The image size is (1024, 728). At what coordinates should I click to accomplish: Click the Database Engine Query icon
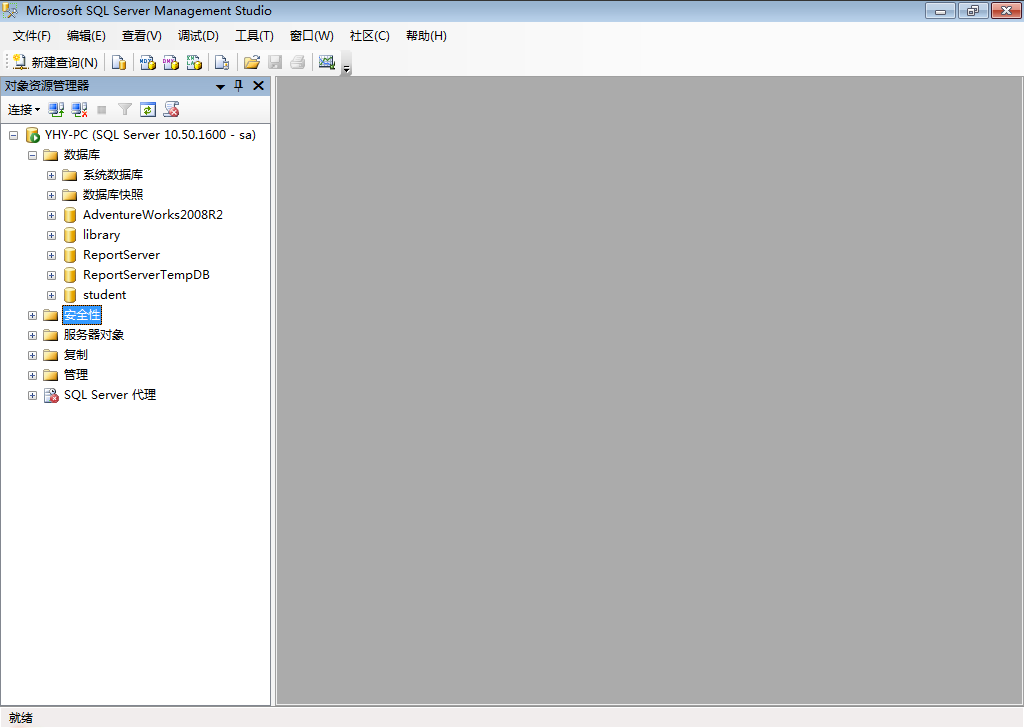119,62
